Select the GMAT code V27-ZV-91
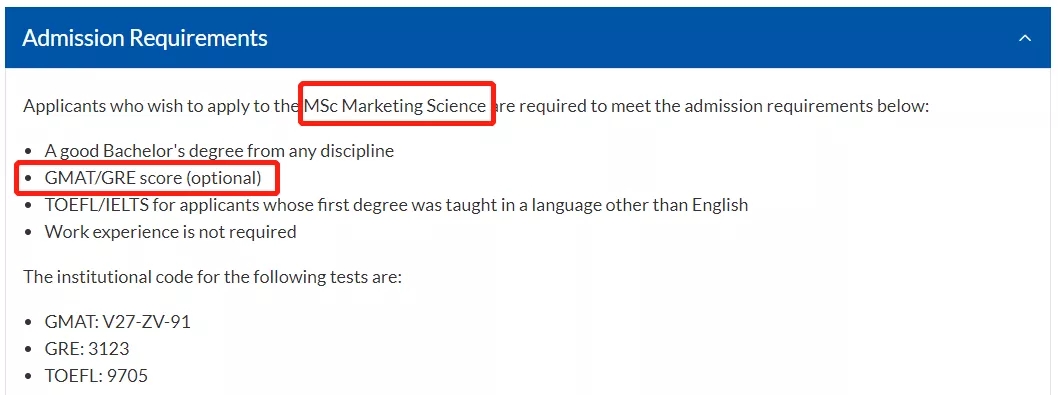 [x=146, y=322]
